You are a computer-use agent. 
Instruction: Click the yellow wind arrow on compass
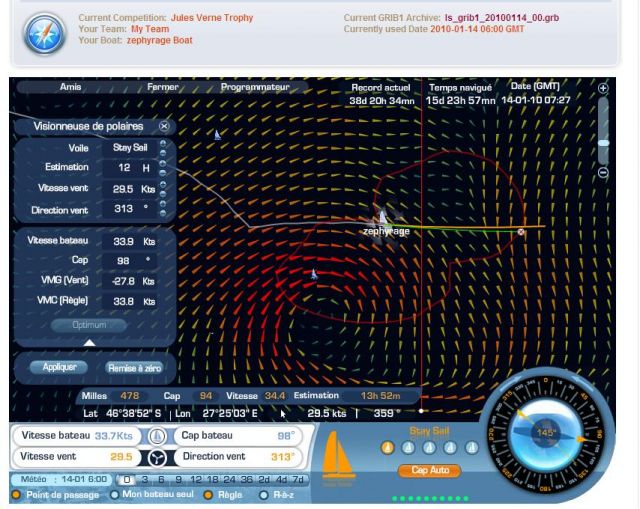click(x=521, y=415)
